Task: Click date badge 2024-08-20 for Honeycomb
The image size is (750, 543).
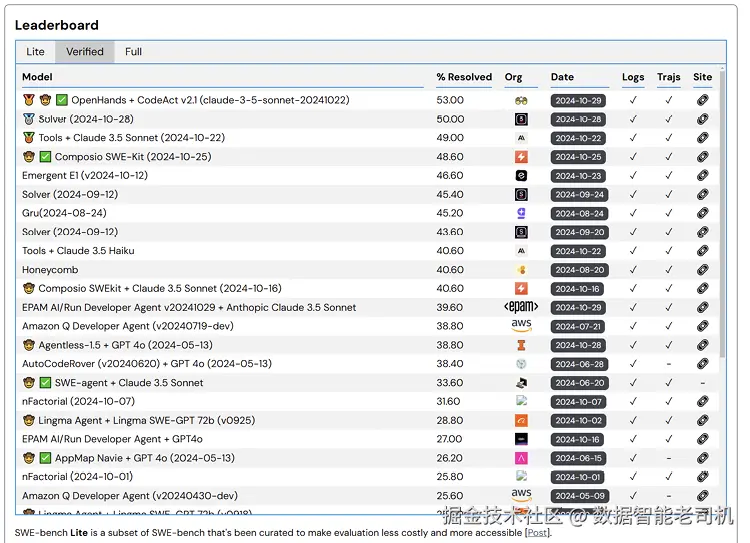Action: click(x=580, y=270)
